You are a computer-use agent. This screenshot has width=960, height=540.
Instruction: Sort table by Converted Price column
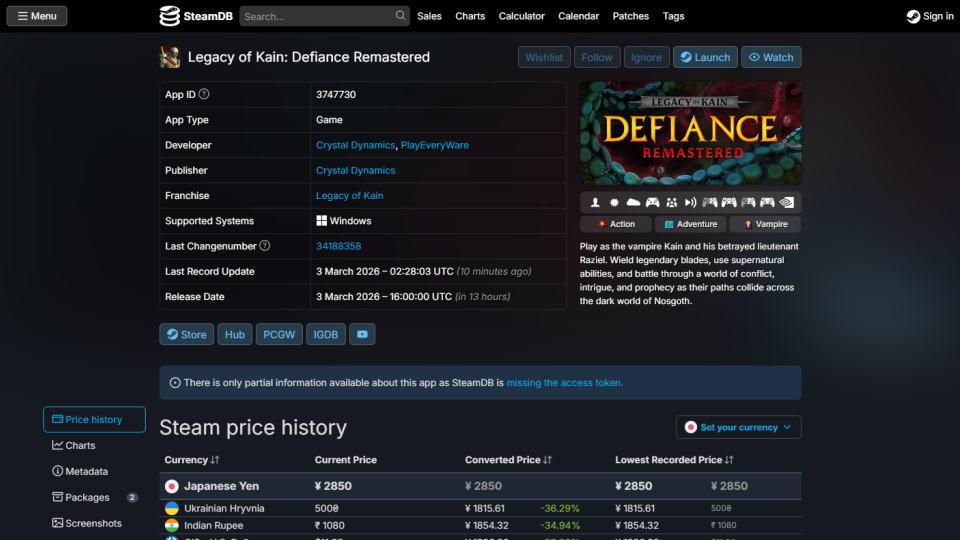[x=508, y=460]
